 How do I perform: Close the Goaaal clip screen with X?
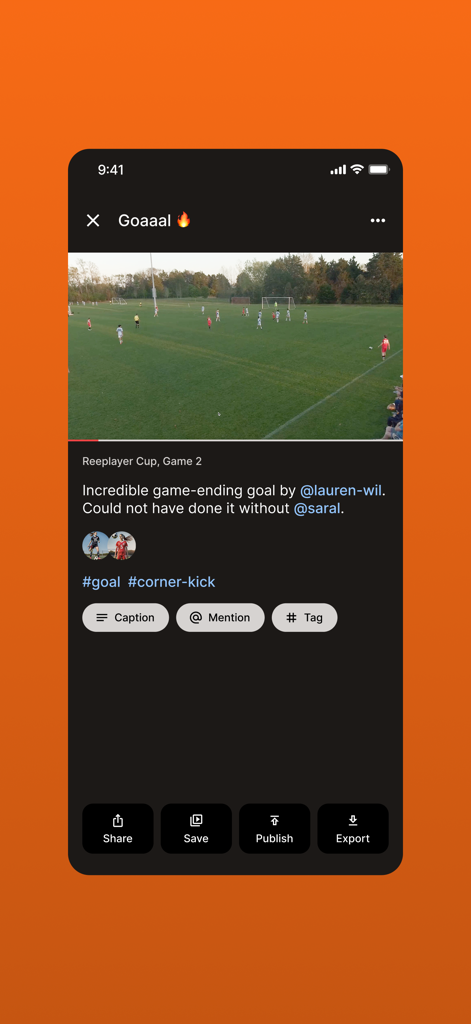click(x=93, y=221)
